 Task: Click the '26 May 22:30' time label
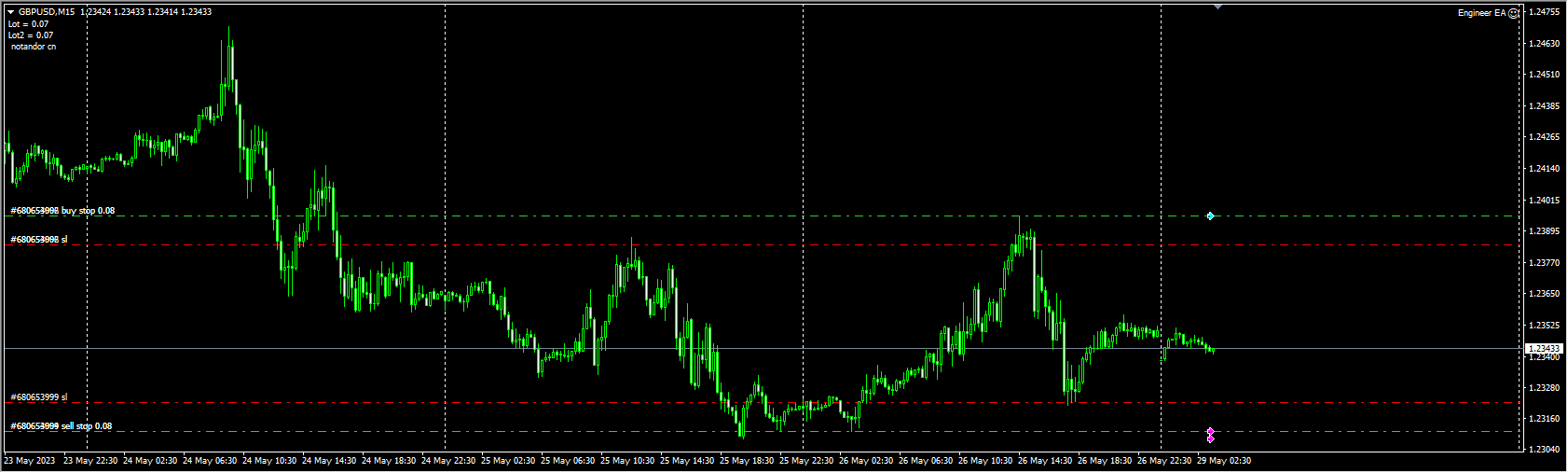pyautogui.click(x=1164, y=461)
